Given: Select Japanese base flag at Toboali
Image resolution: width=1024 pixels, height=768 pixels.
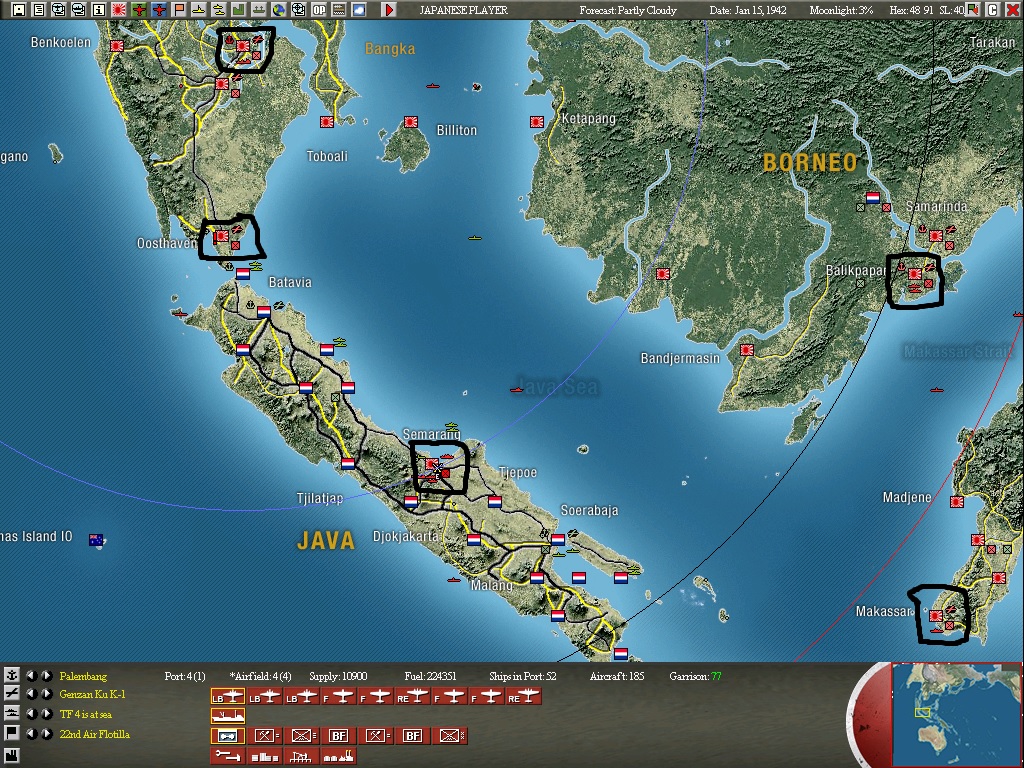Looking at the screenshot, I should click(x=327, y=121).
